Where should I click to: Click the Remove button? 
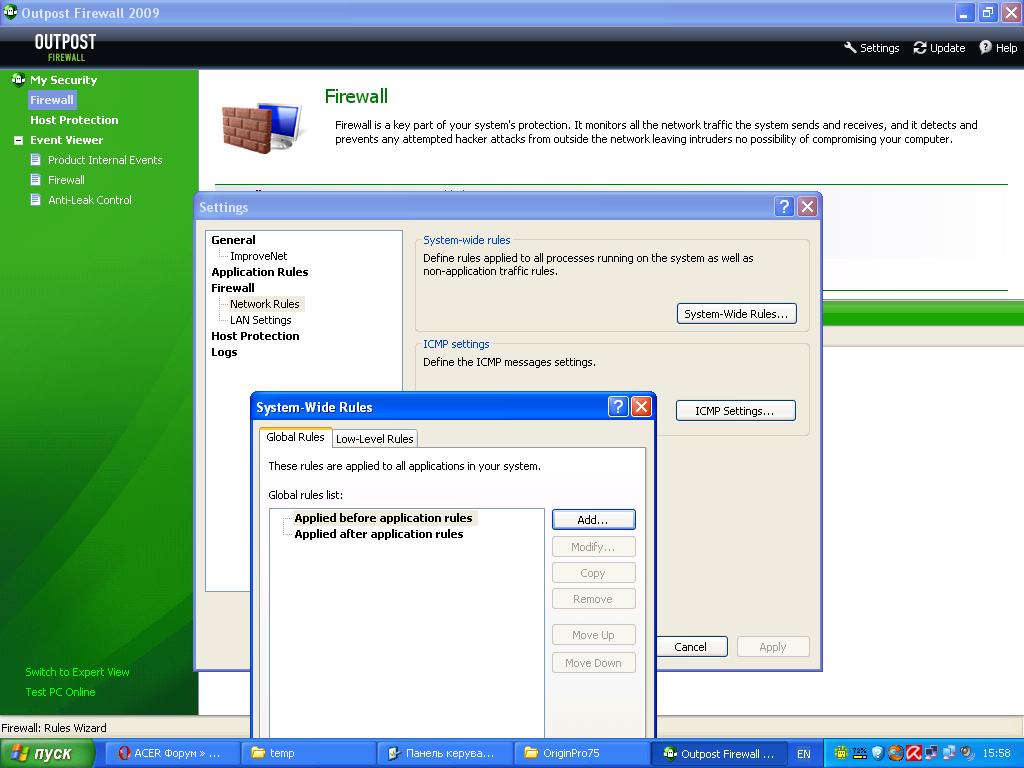[x=593, y=599]
